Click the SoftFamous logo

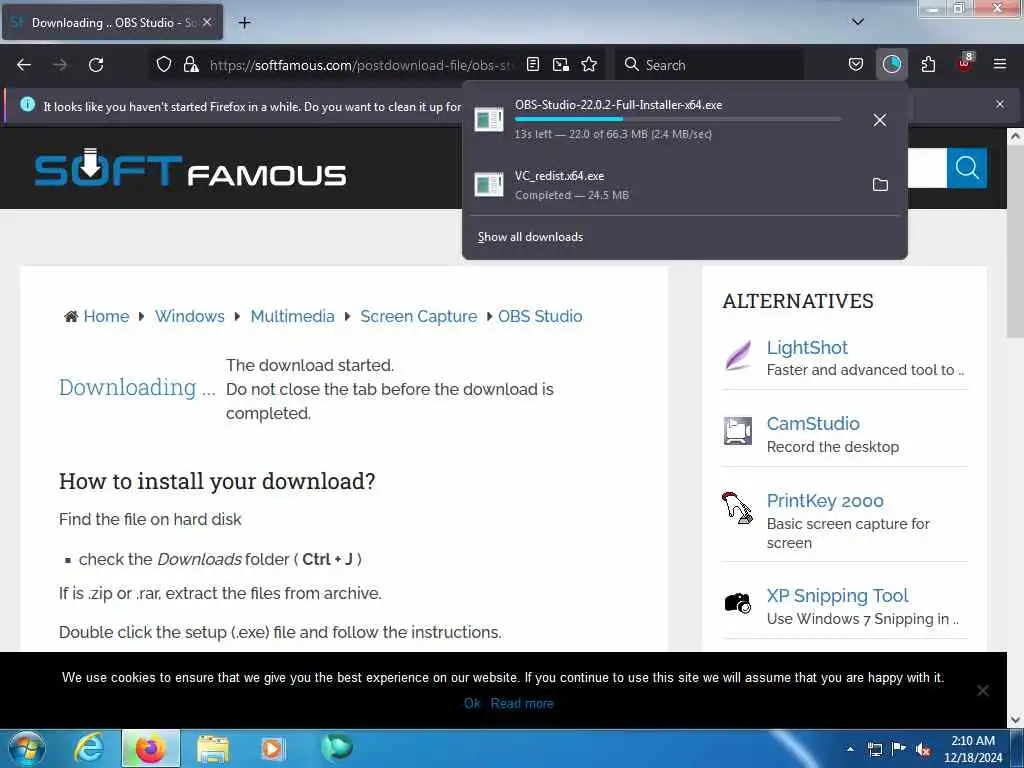point(190,168)
